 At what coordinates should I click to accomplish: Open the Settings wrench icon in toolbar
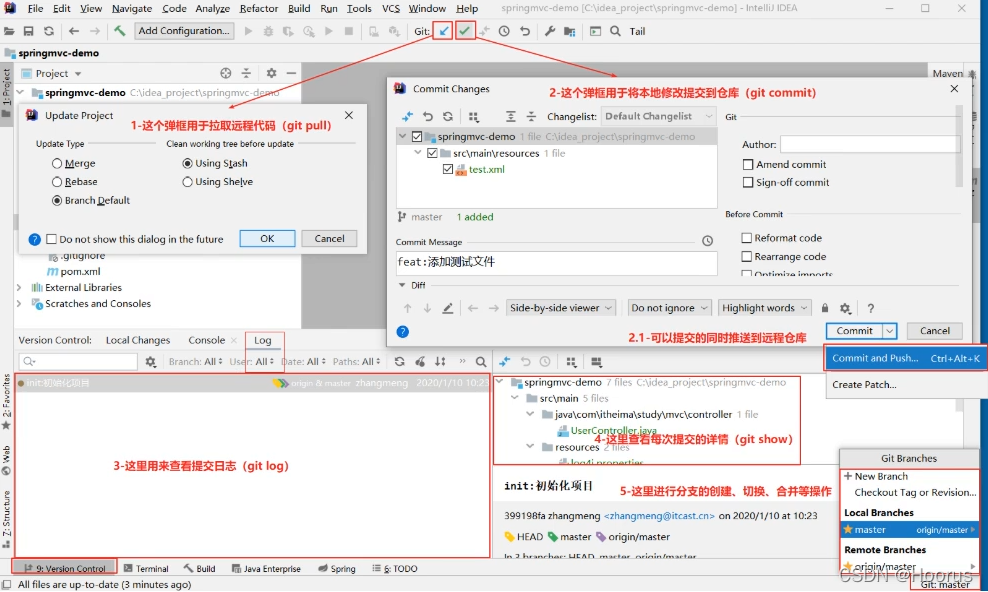pos(549,31)
